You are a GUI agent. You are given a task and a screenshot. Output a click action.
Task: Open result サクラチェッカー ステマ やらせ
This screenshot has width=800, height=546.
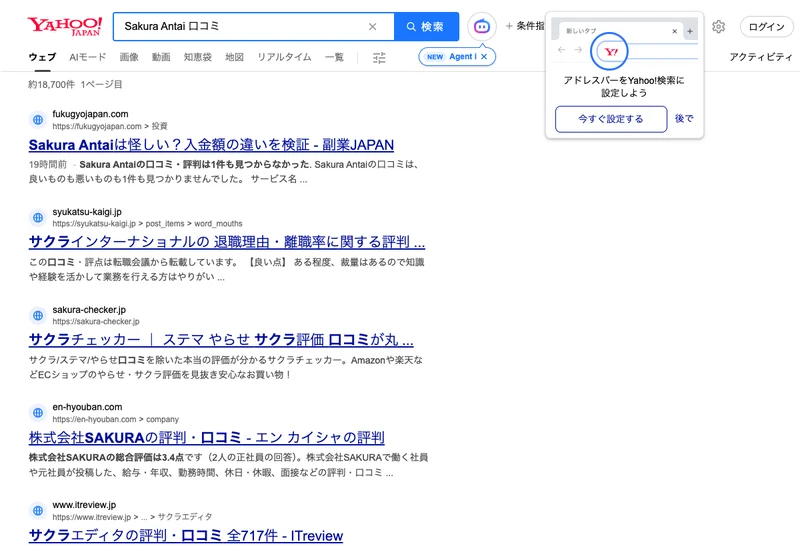click(221, 340)
